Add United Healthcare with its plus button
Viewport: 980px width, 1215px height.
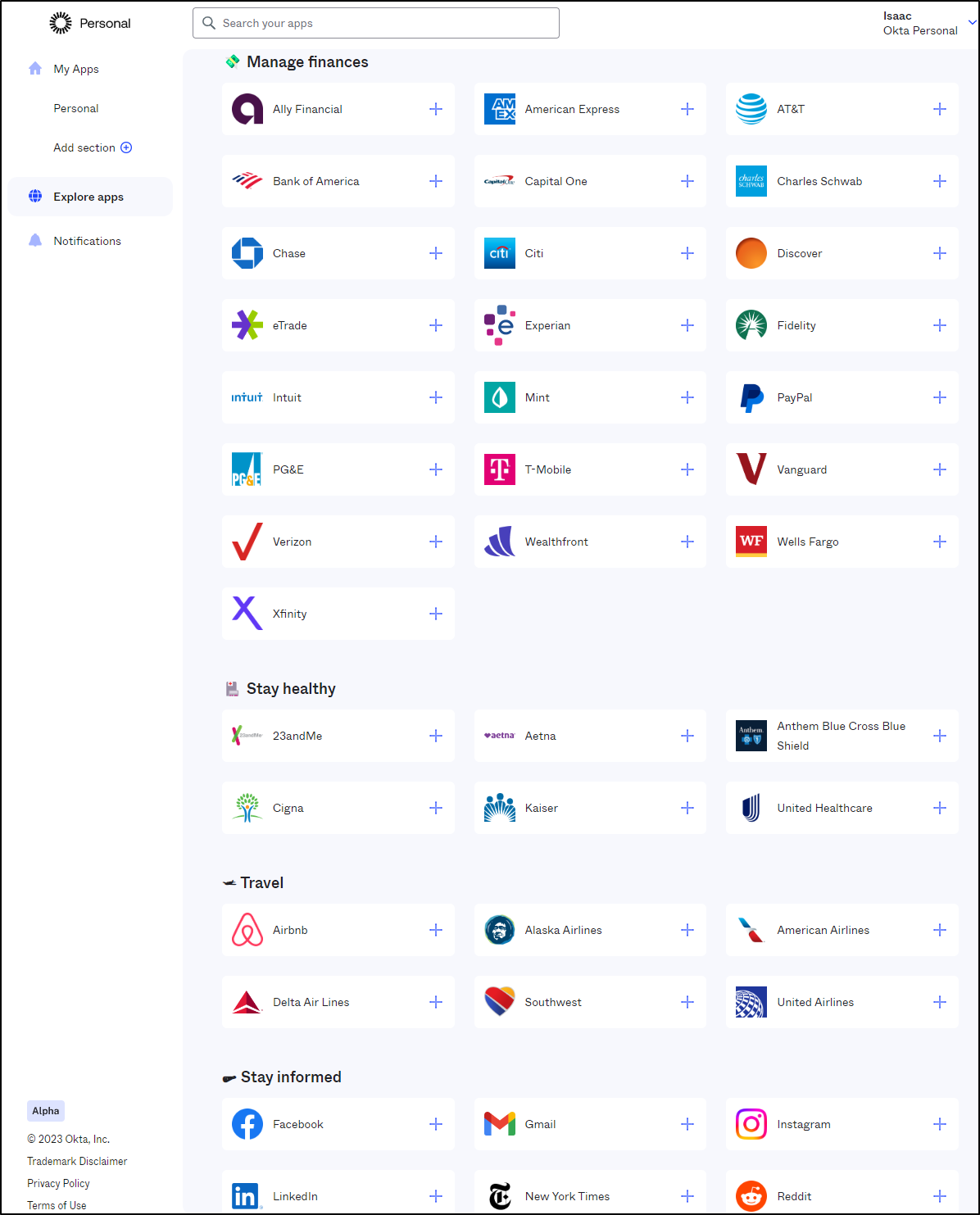tap(940, 808)
